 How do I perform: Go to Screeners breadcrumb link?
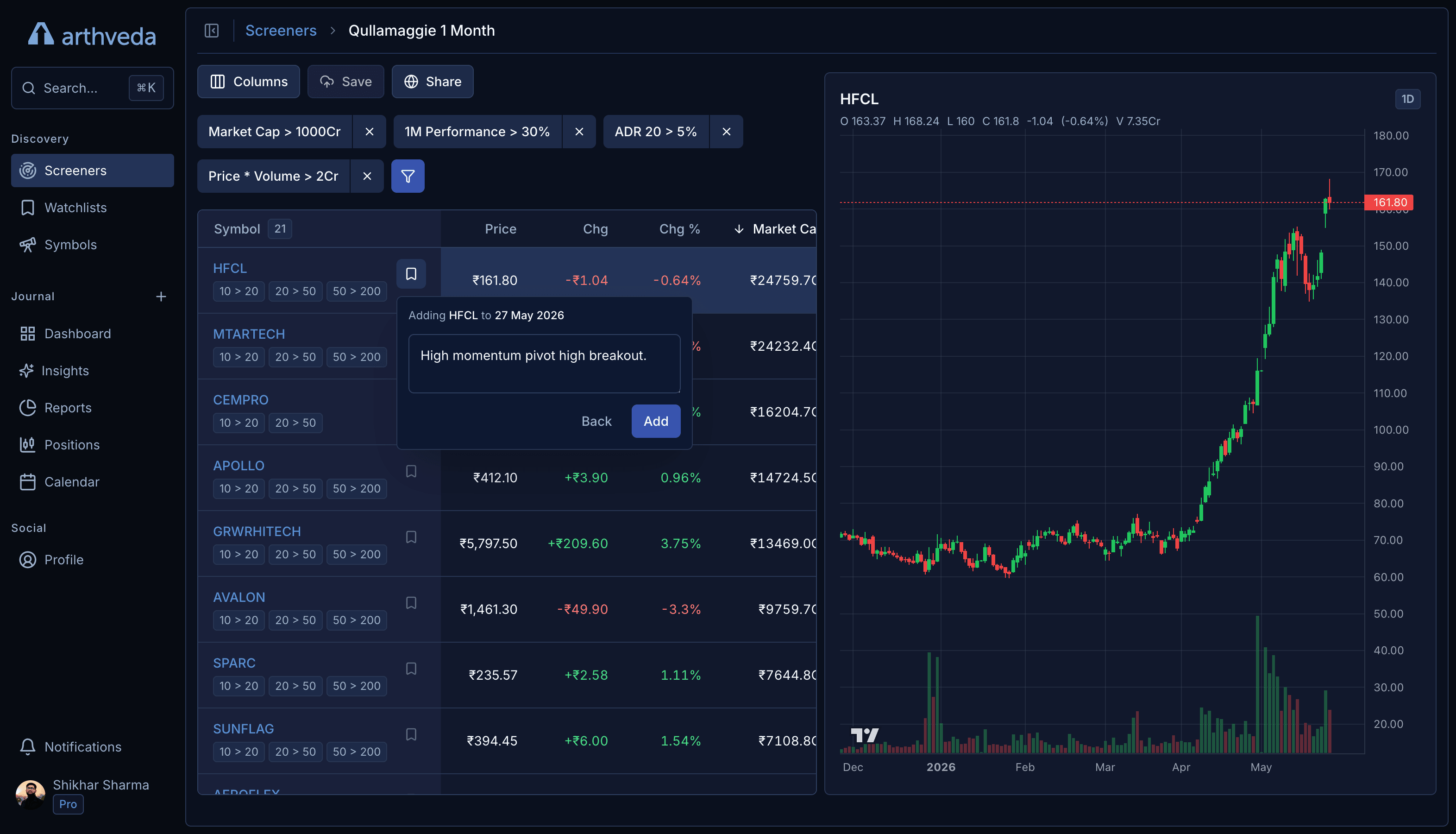281,31
